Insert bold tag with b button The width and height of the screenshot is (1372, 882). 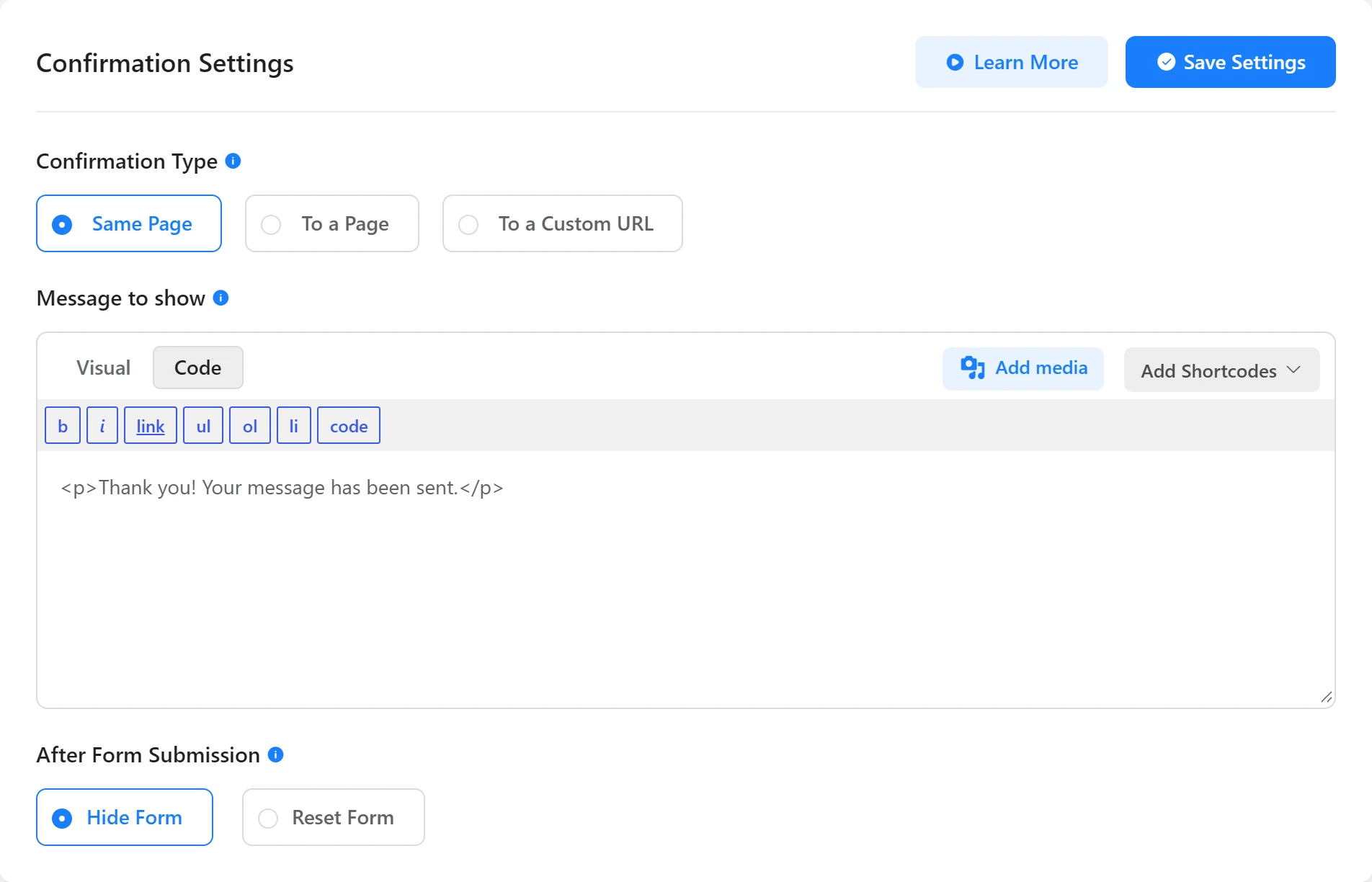63,425
